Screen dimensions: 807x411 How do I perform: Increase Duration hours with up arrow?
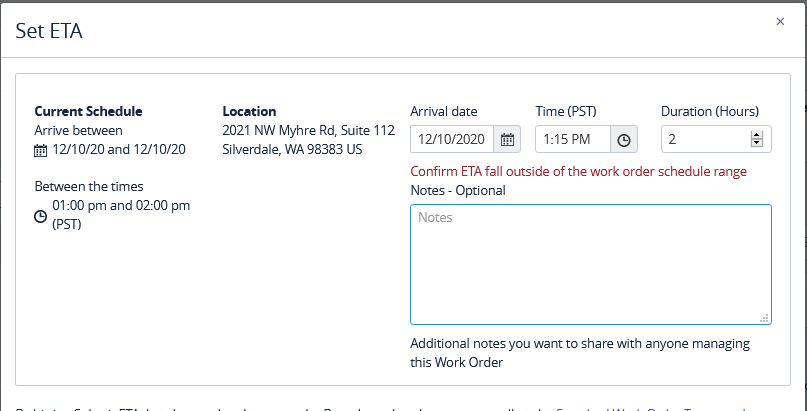coord(757,135)
